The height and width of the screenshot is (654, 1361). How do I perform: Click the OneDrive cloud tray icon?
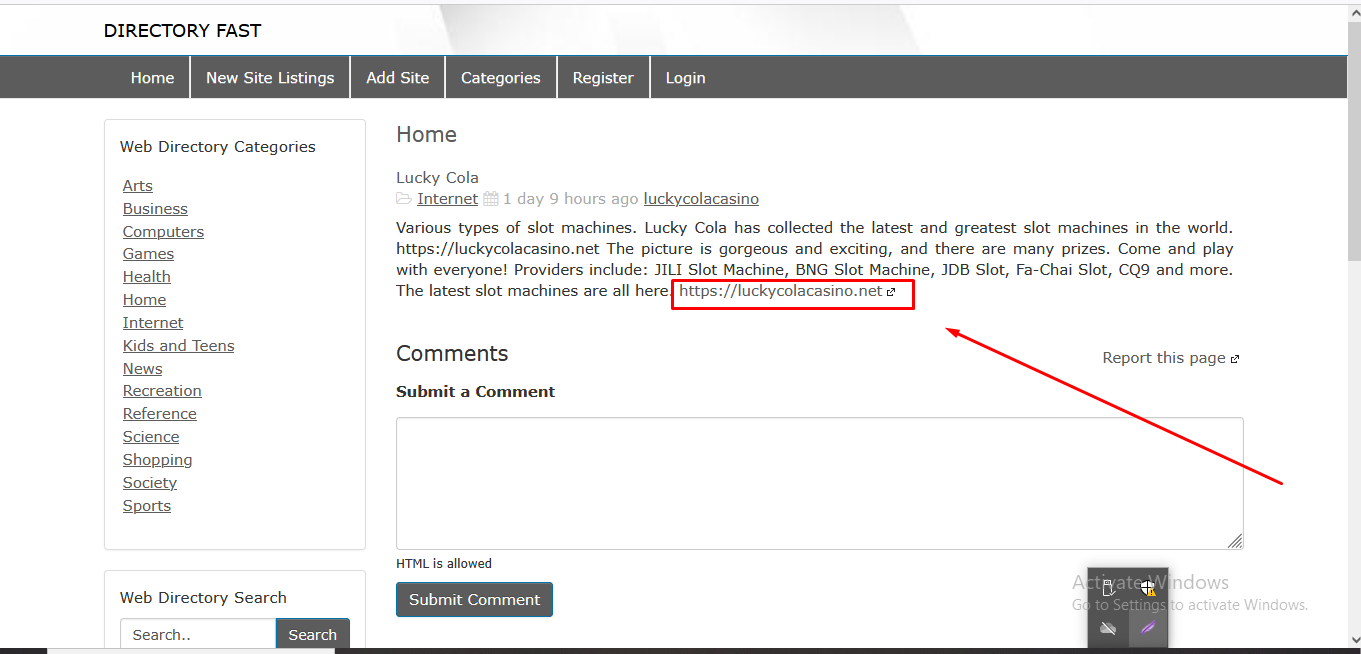[1108, 628]
